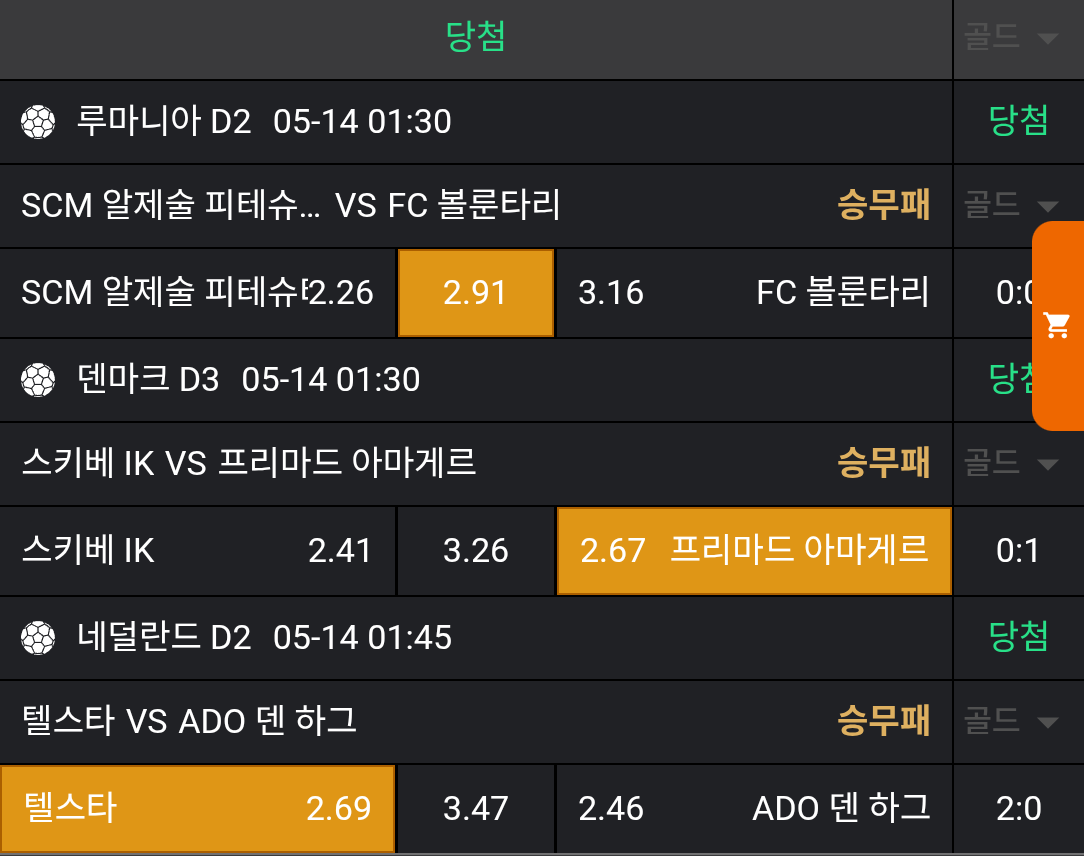Viewport: 1084px width, 856px height.
Task: Click the 2:0 score result cell
Action: pyautogui.click(x=1018, y=808)
